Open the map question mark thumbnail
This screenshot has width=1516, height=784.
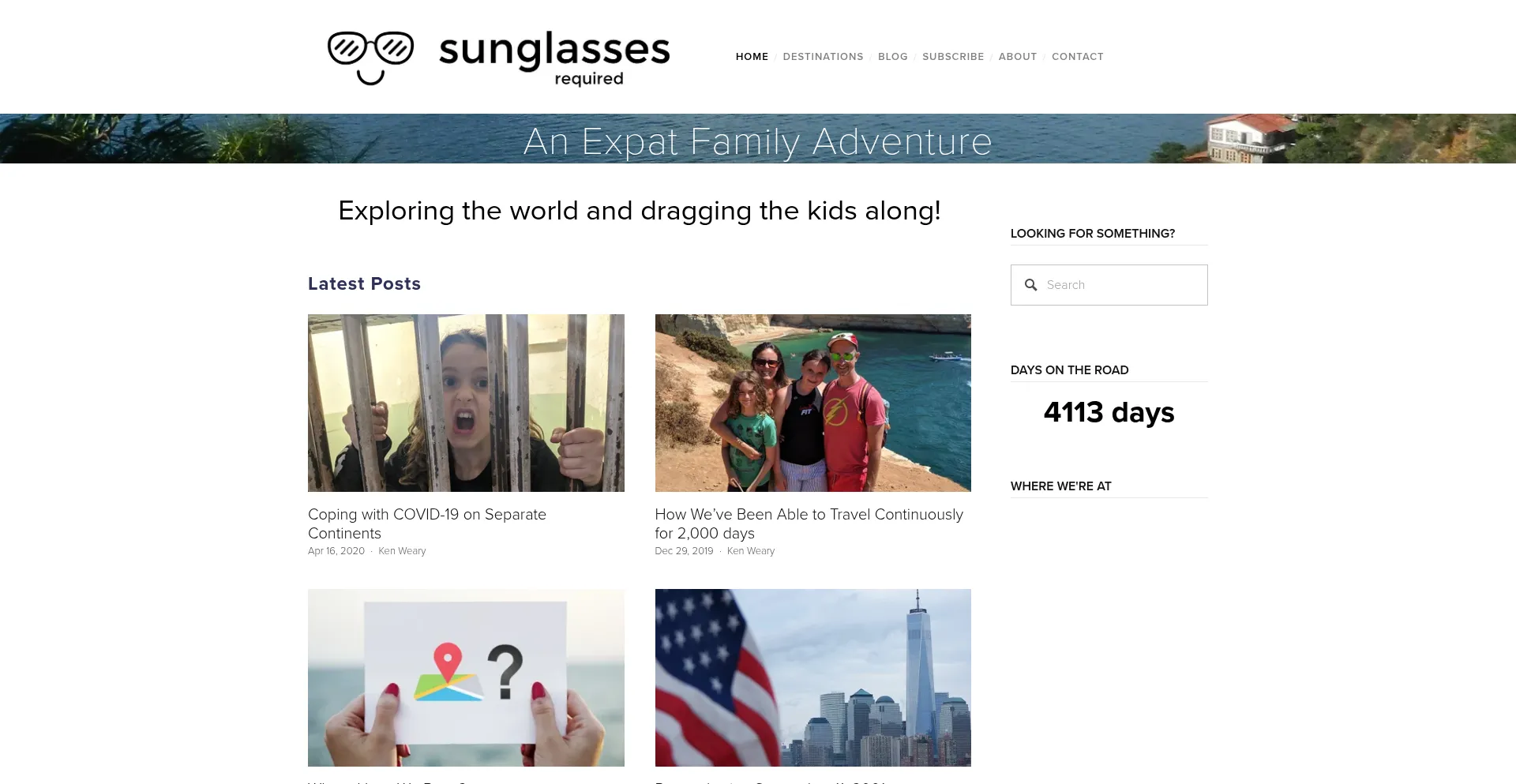click(466, 677)
